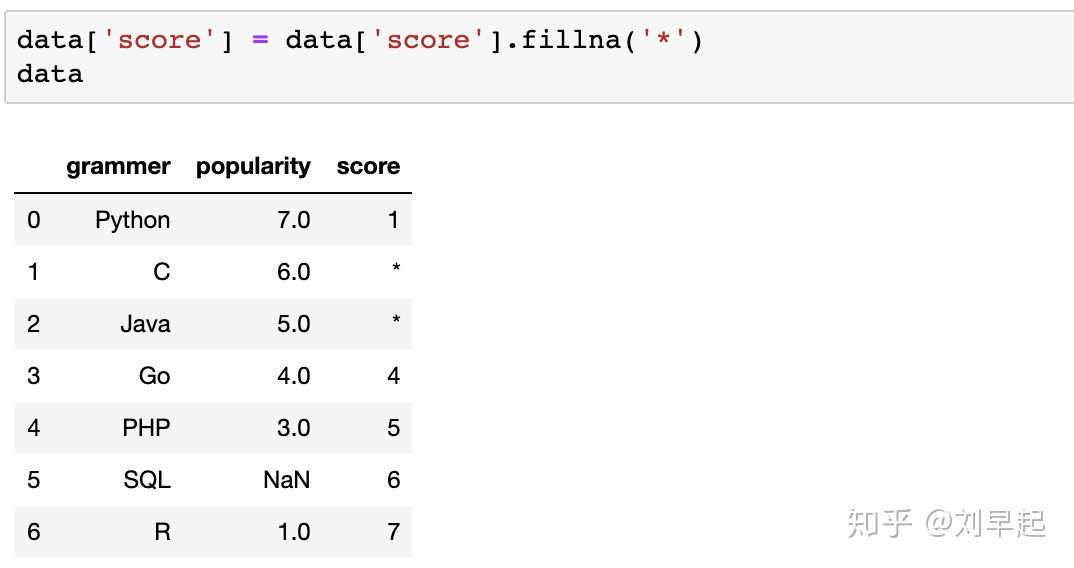
Task: Click popularity value 7.0 for Python
Action: 293,220
